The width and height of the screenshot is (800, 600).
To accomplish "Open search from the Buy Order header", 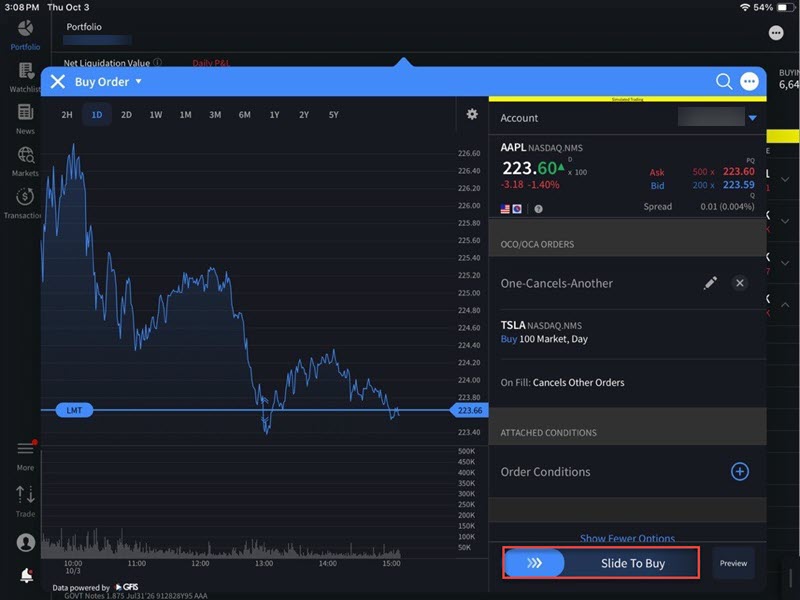I will point(723,82).
